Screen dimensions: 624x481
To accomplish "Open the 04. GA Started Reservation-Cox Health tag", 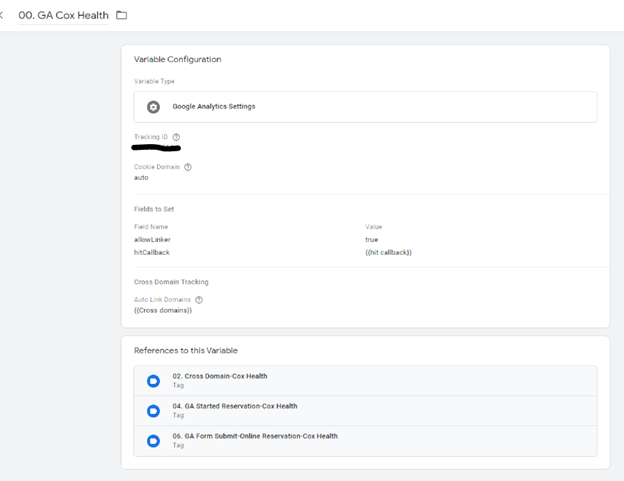I will coord(365,411).
